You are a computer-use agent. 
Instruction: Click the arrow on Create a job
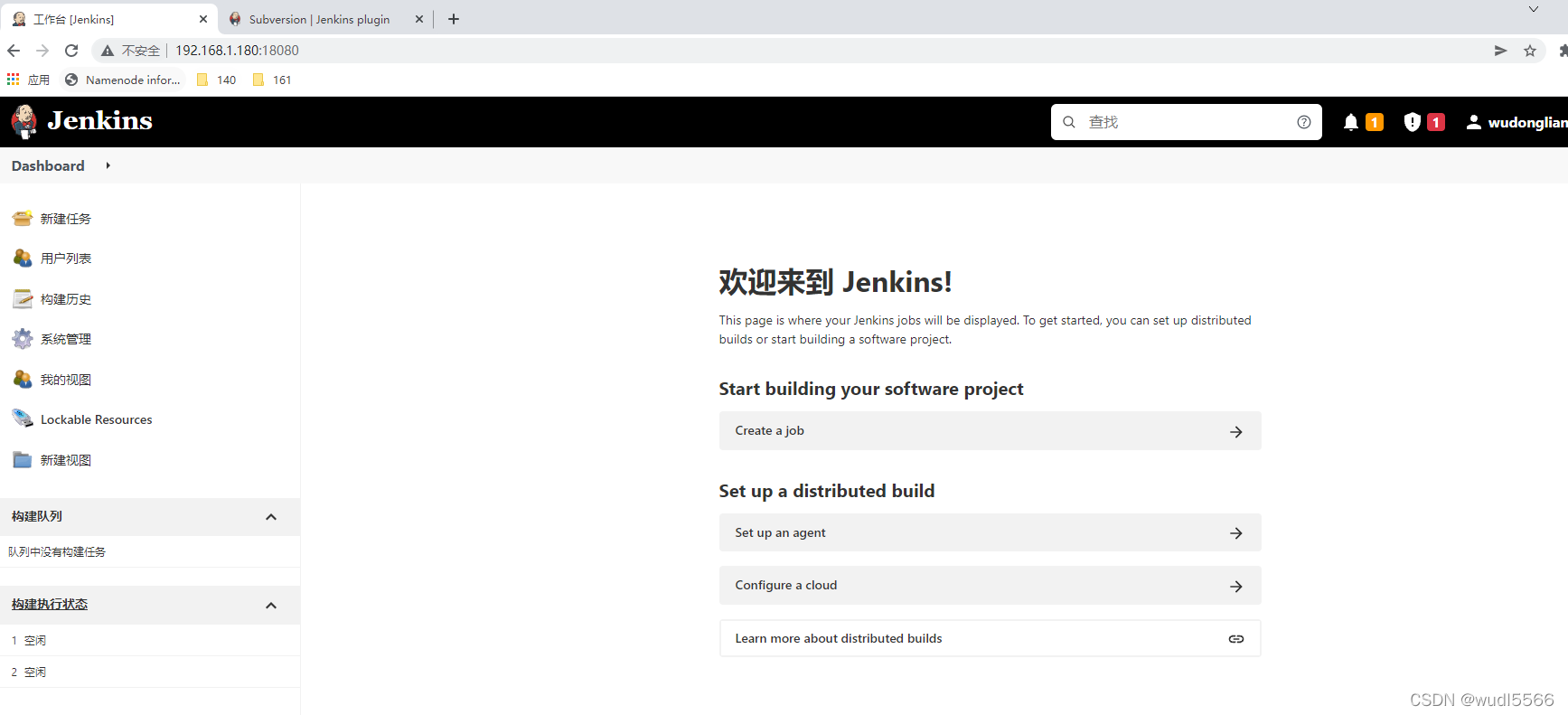(1236, 431)
